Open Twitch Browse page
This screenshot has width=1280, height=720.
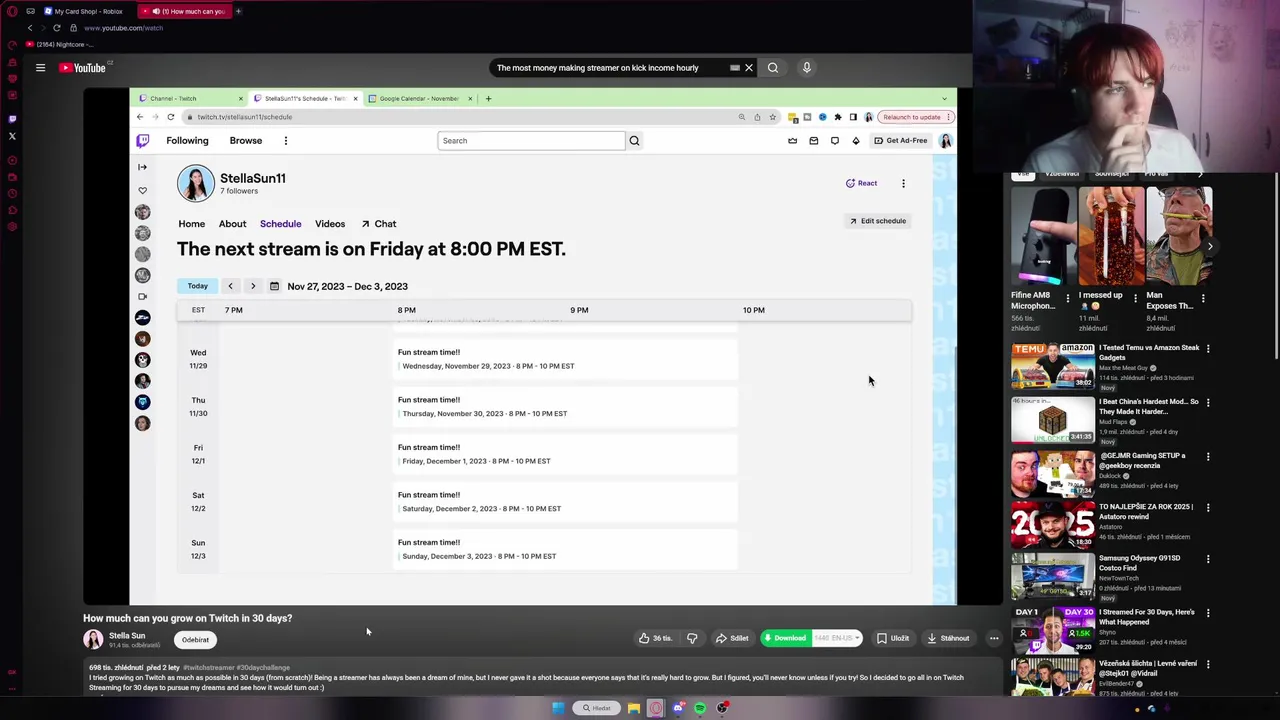246,141
